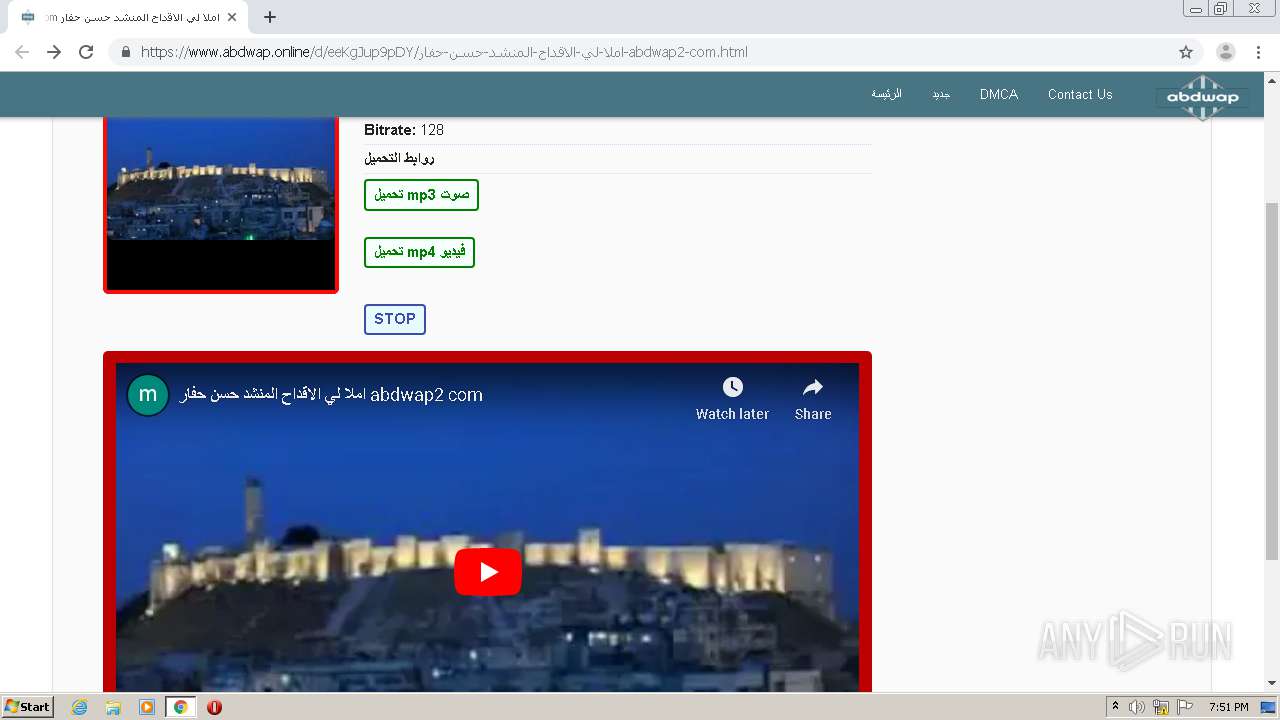Close the abdwap browser tab

pos(231,17)
